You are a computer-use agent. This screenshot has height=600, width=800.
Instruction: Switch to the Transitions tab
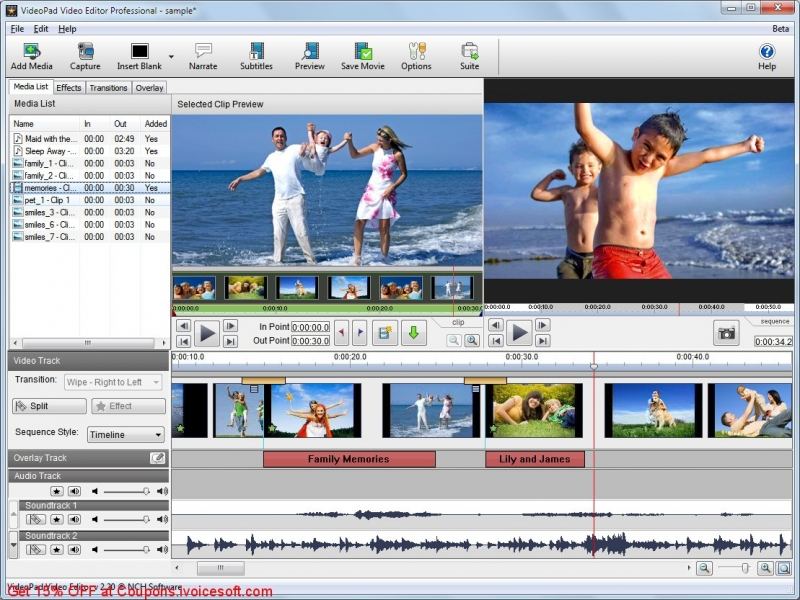coord(108,88)
